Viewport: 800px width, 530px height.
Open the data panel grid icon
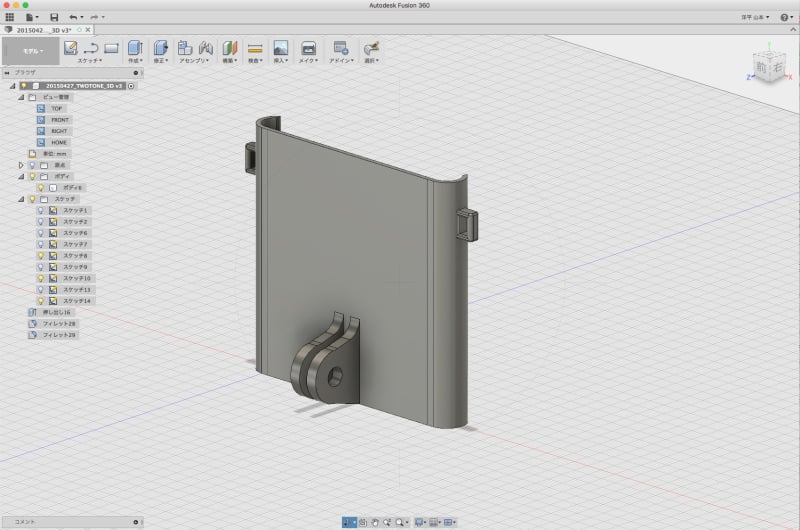10,17
